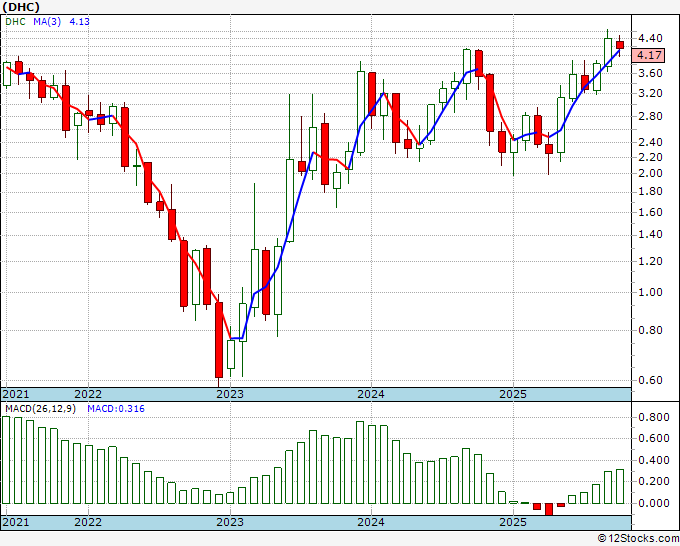Click the 4.40 price axis label
This screenshot has width=680, height=546.
coord(650,38)
